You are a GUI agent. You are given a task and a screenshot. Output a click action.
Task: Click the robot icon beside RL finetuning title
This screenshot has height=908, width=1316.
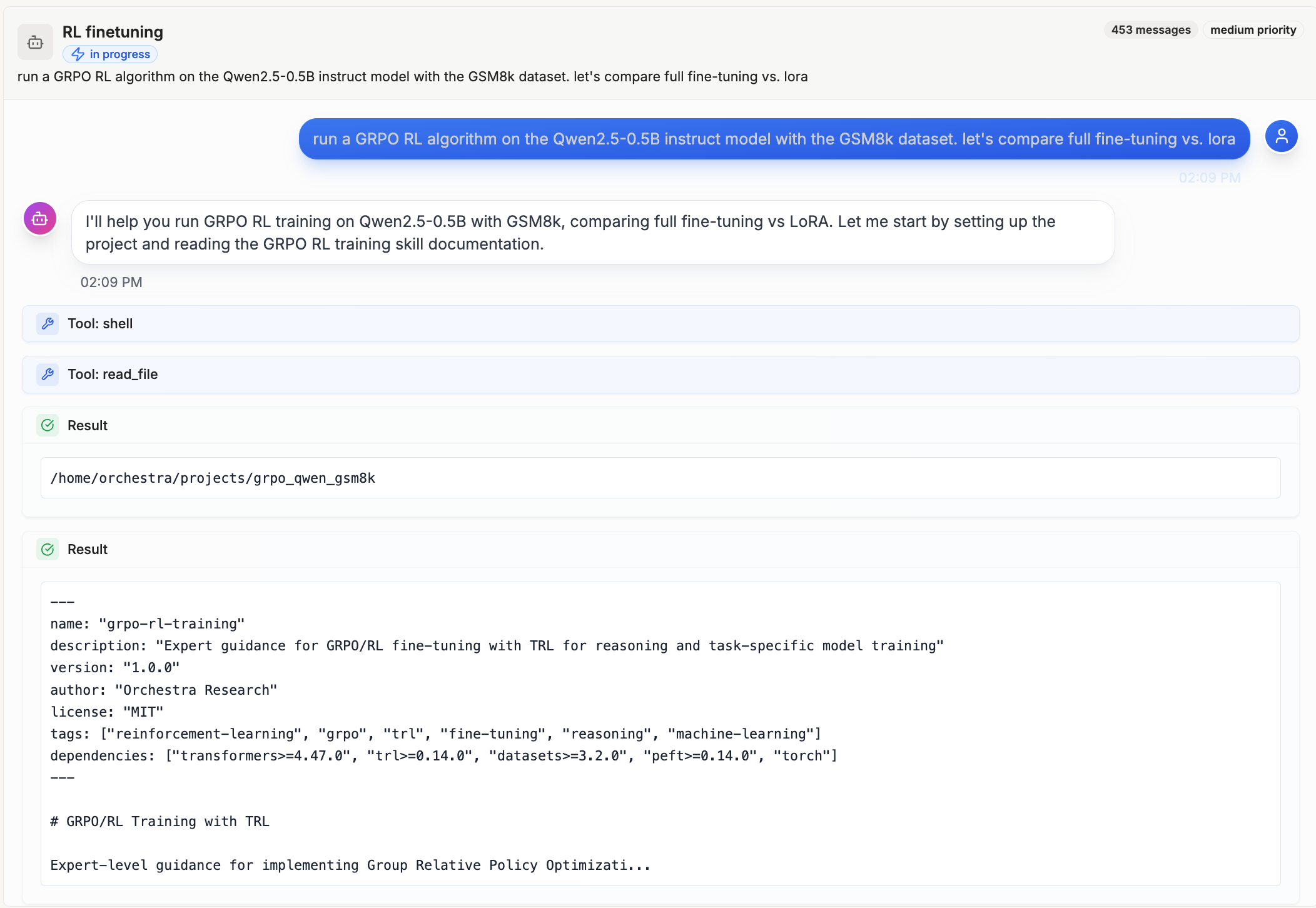coord(35,42)
